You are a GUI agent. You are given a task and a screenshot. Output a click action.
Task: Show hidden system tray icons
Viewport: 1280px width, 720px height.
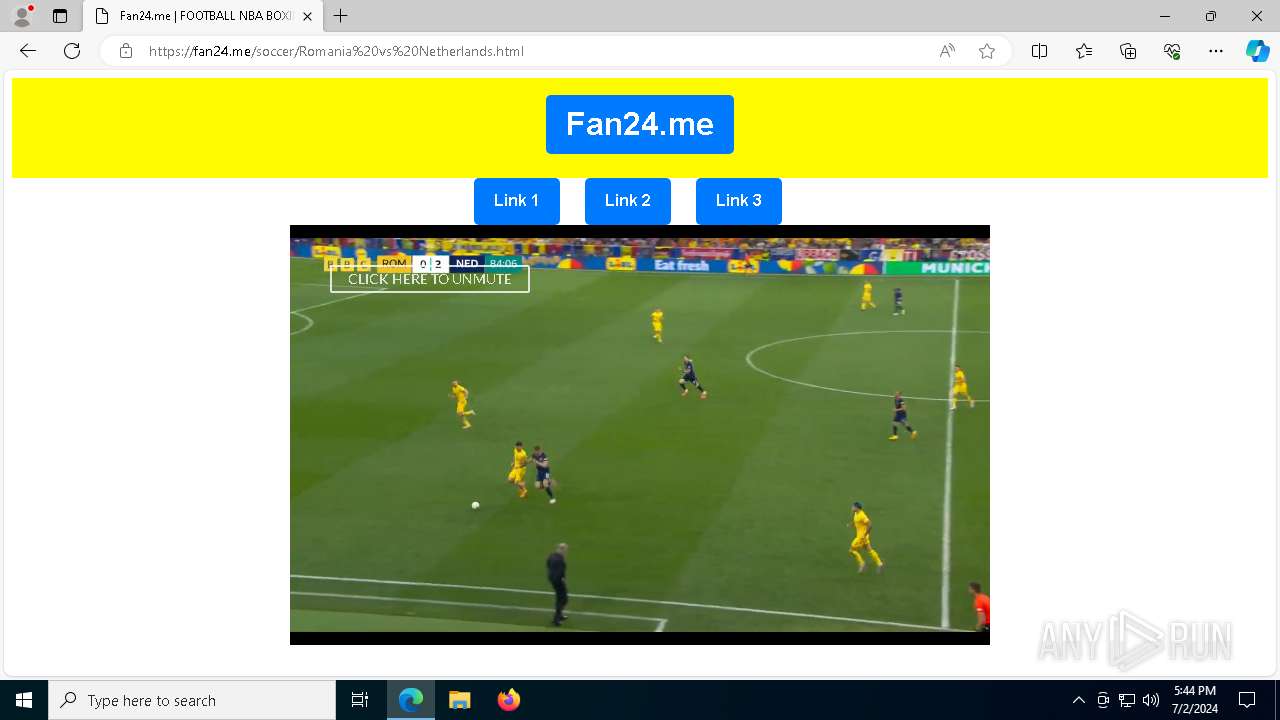click(x=1078, y=700)
